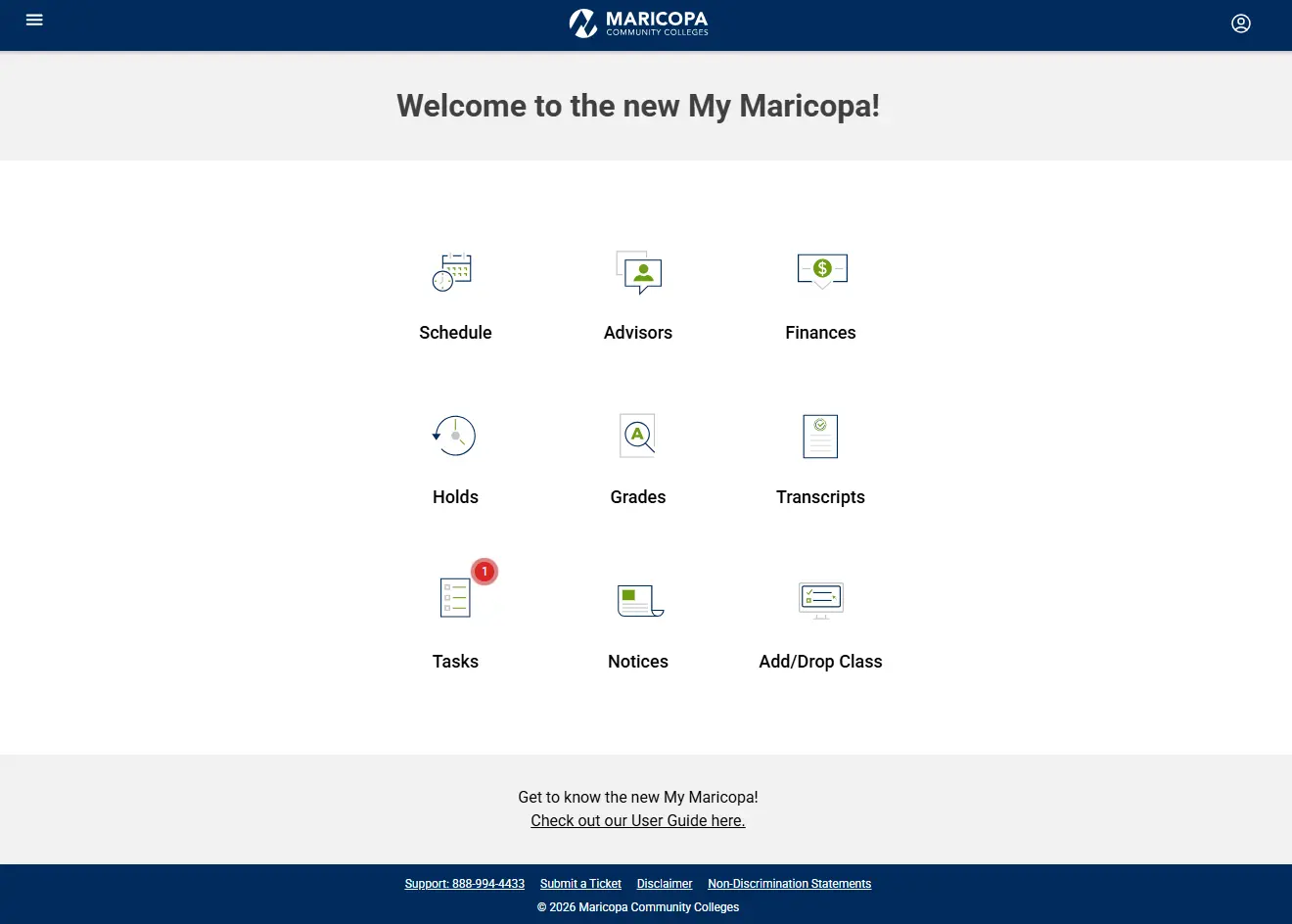The image size is (1292, 924).
Task: Click the Advisors label
Action: click(x=638, y=333)
